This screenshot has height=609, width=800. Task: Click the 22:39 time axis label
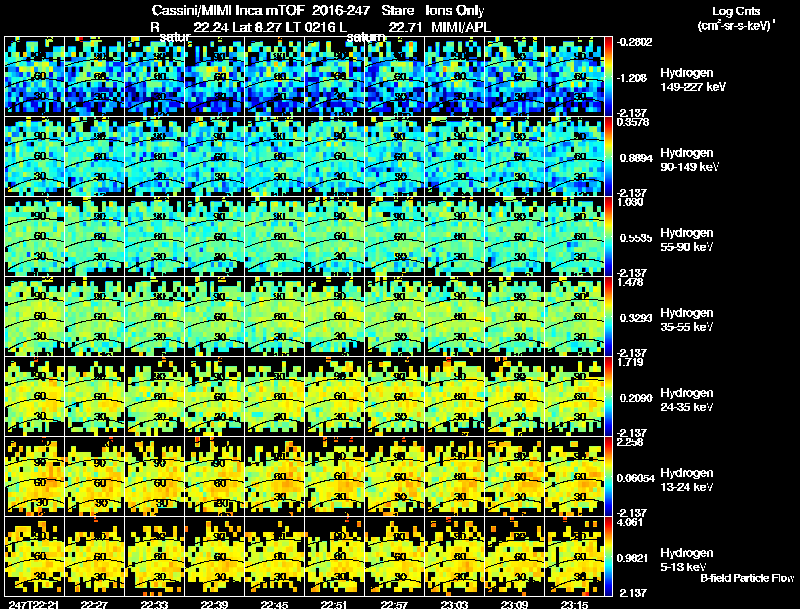click(x=214, y=604)
